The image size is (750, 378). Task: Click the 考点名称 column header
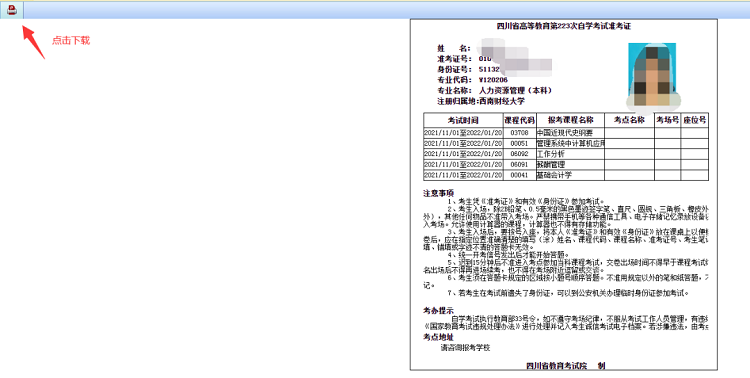point(629,120)
